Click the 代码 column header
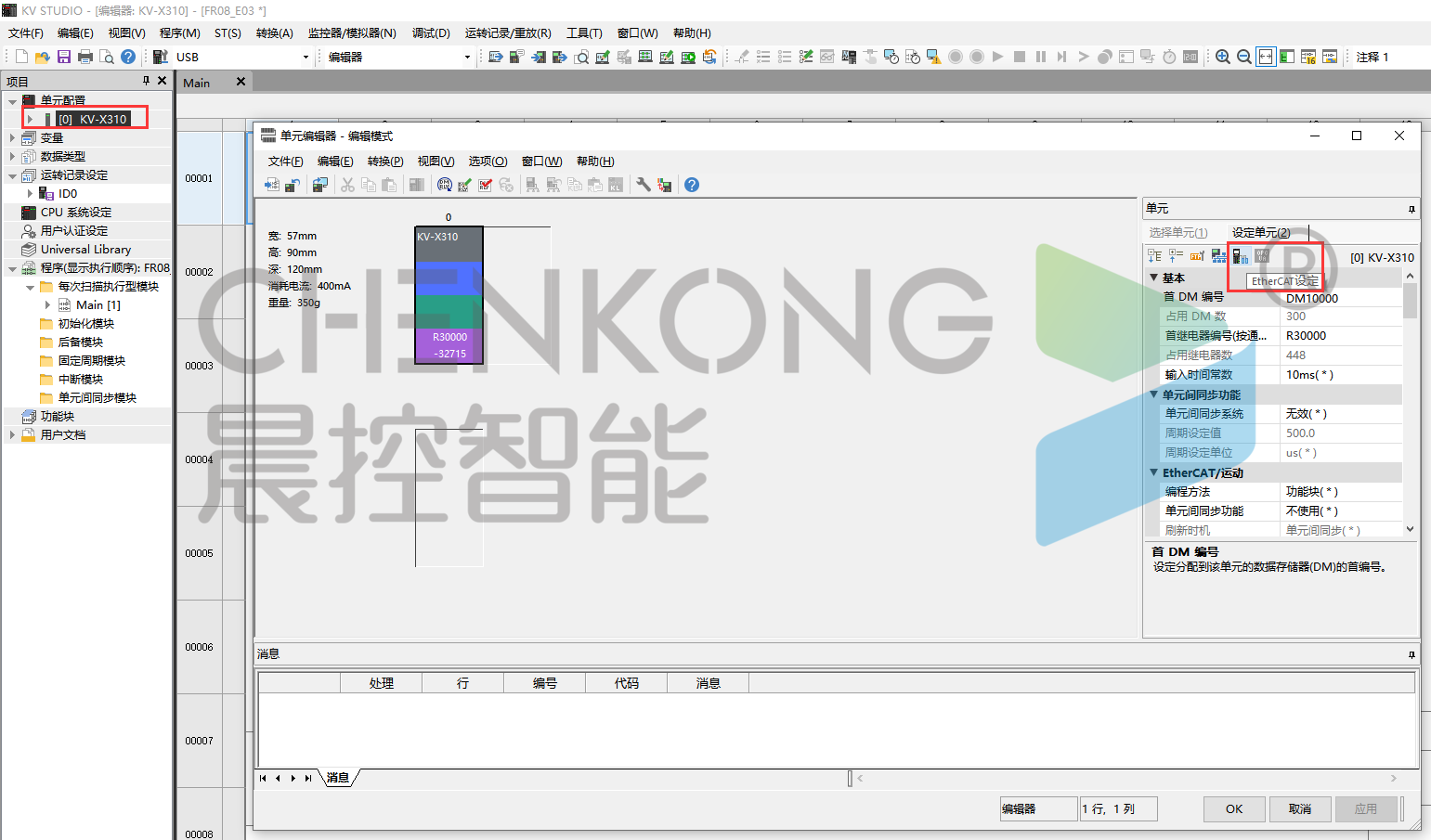 [627, 683]
